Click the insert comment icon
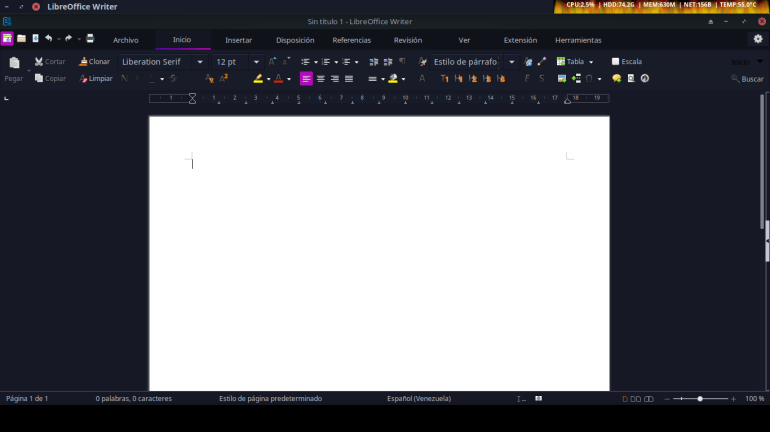The image size is (770, 432). coord(616,79)
